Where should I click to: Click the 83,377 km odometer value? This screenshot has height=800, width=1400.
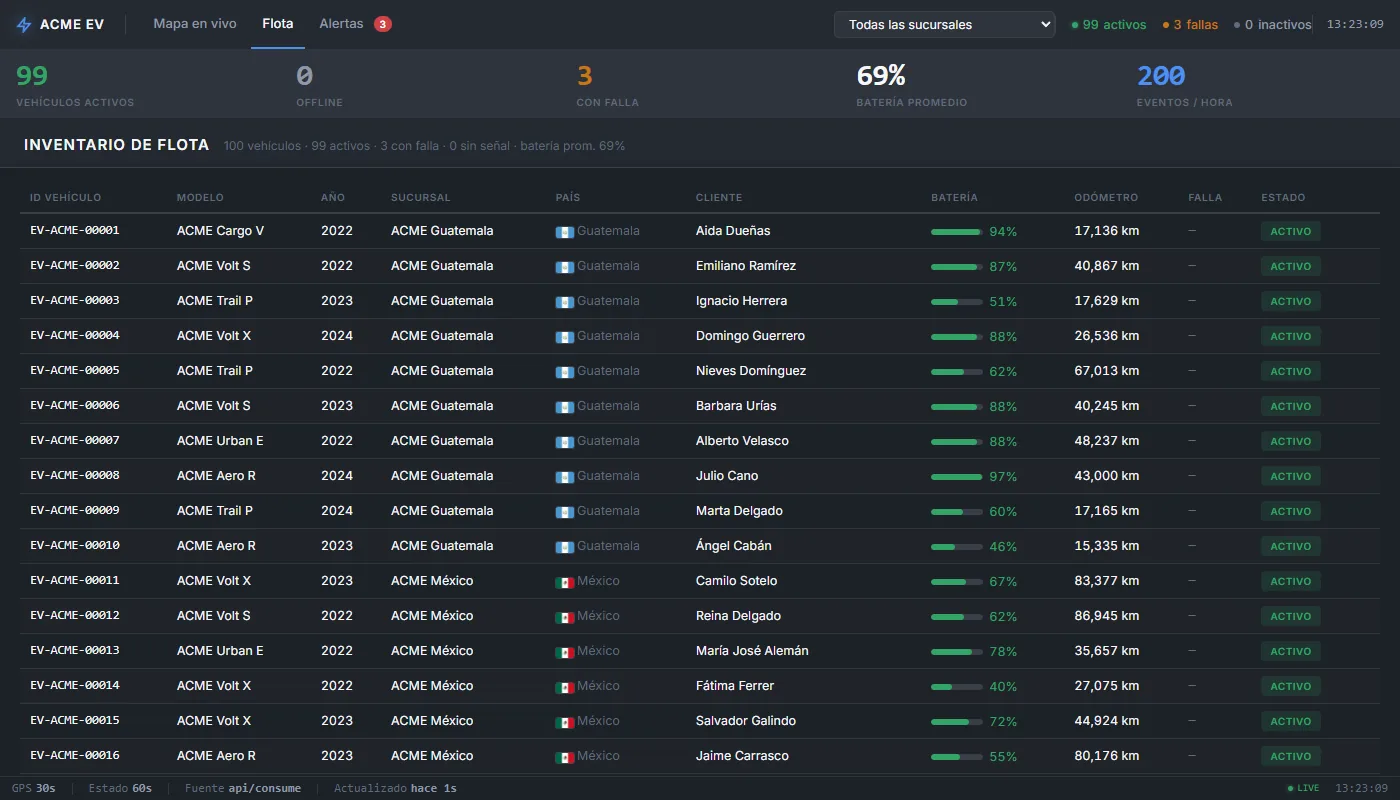point(1107,580)
